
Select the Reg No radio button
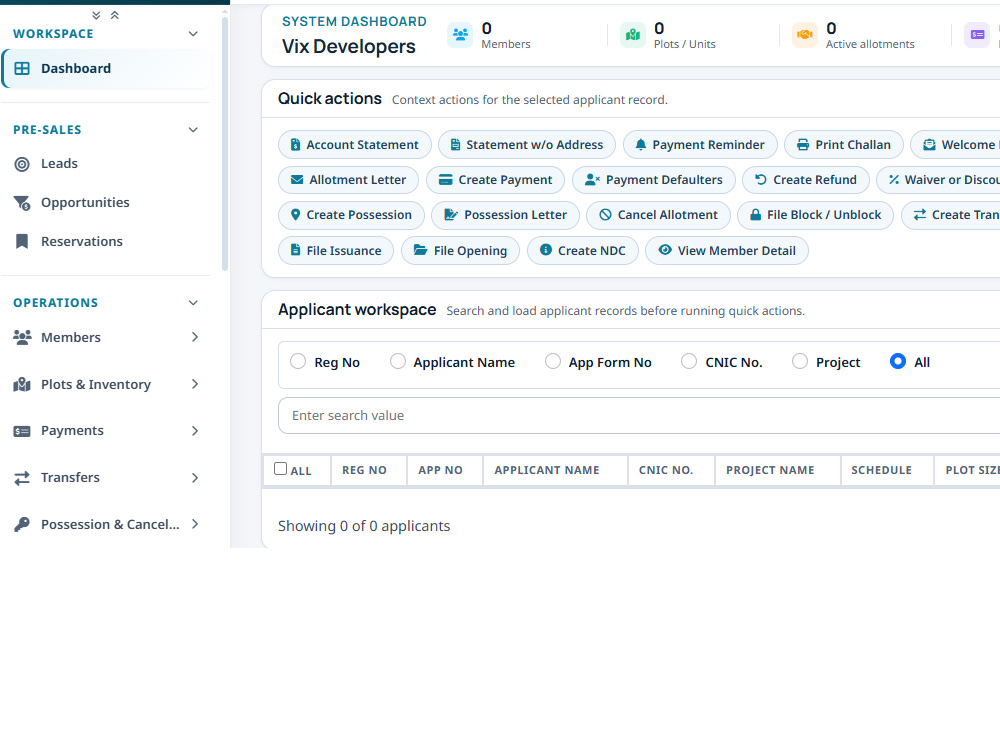298,362
